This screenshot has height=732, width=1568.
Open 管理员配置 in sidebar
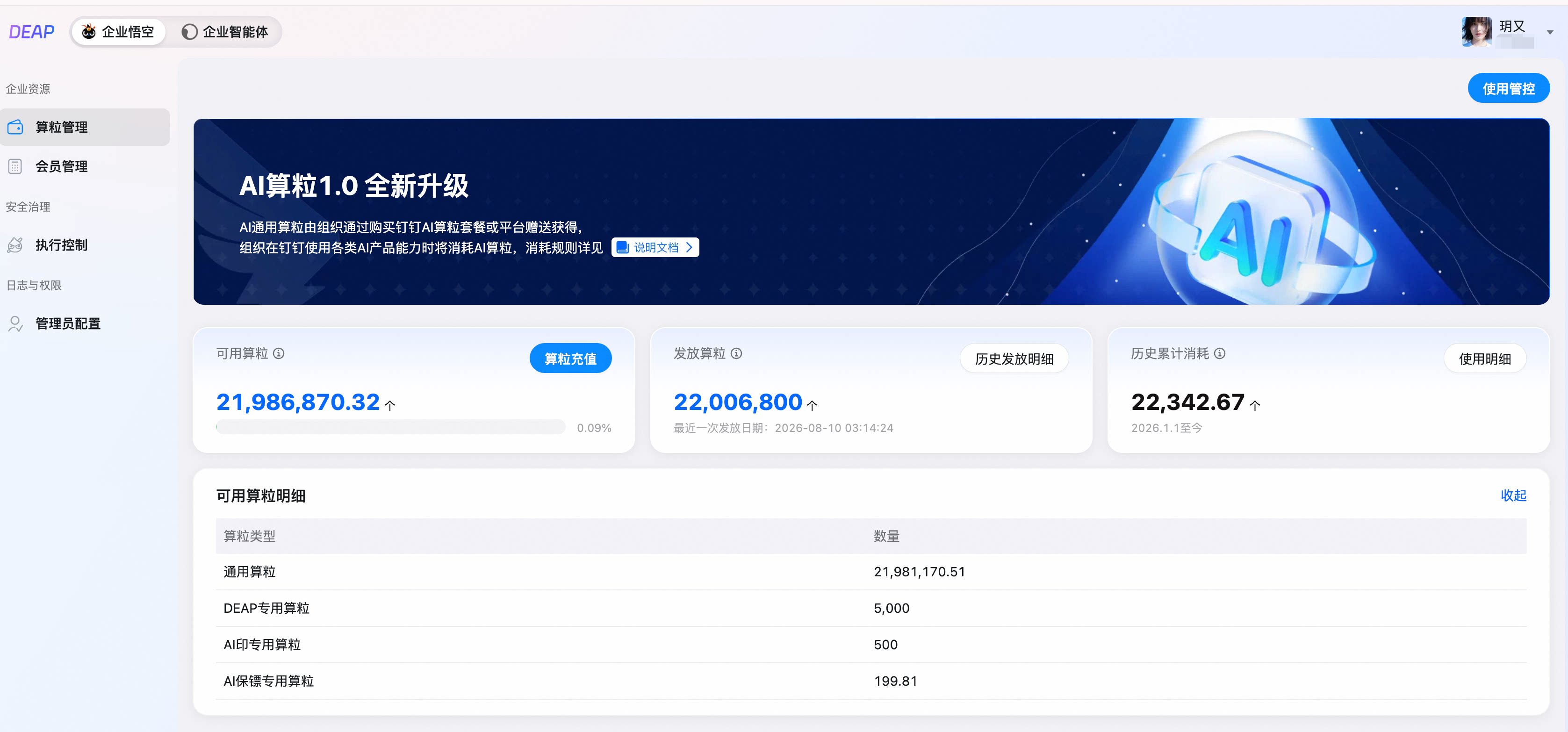[85, 323]
